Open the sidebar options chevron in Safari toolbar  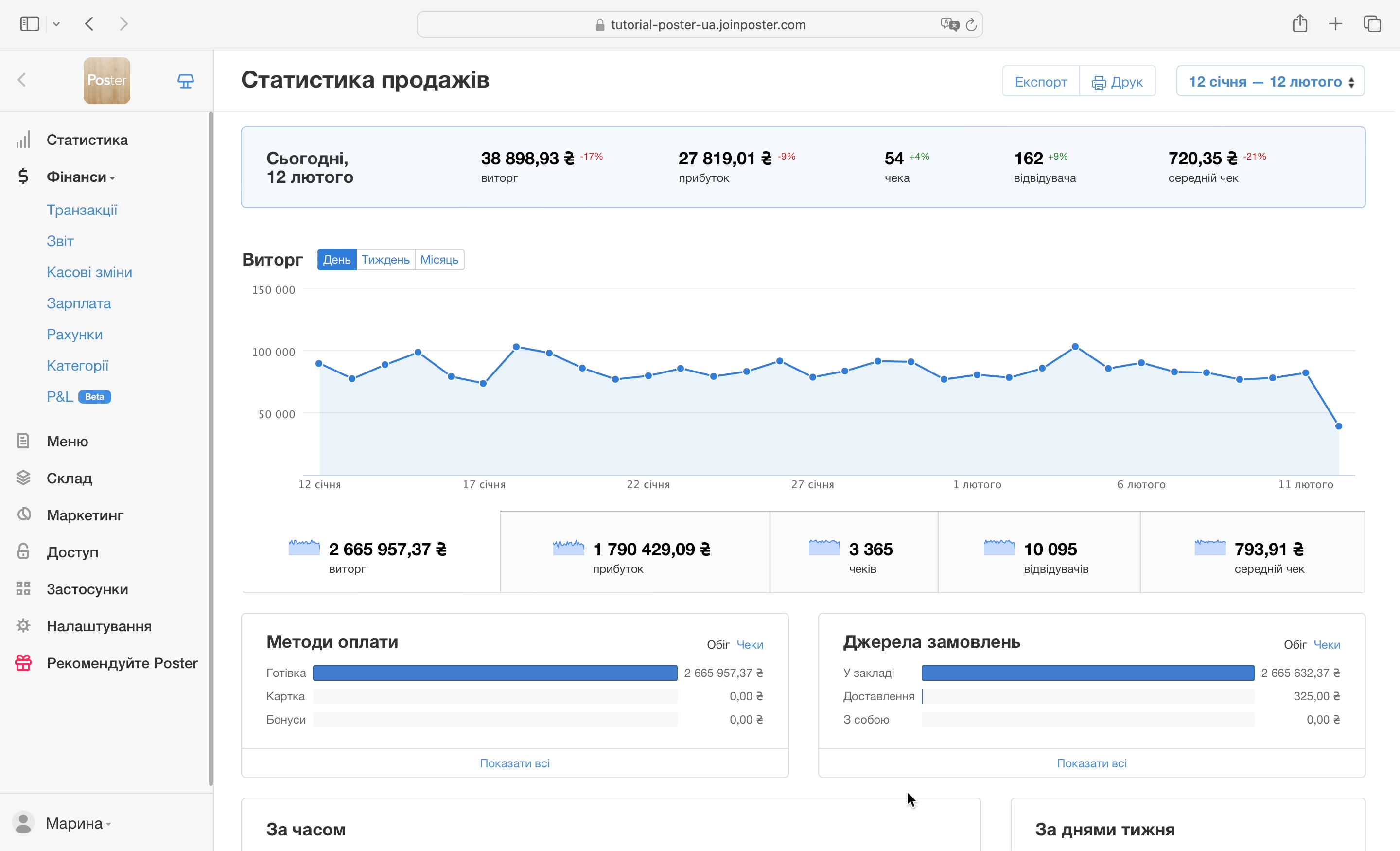pos(56,24)
